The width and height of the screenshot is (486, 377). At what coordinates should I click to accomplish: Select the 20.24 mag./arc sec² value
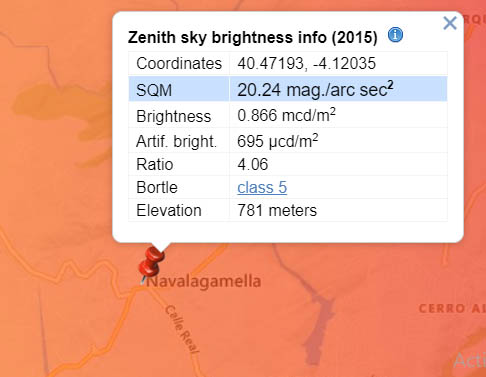click(315, 89)
